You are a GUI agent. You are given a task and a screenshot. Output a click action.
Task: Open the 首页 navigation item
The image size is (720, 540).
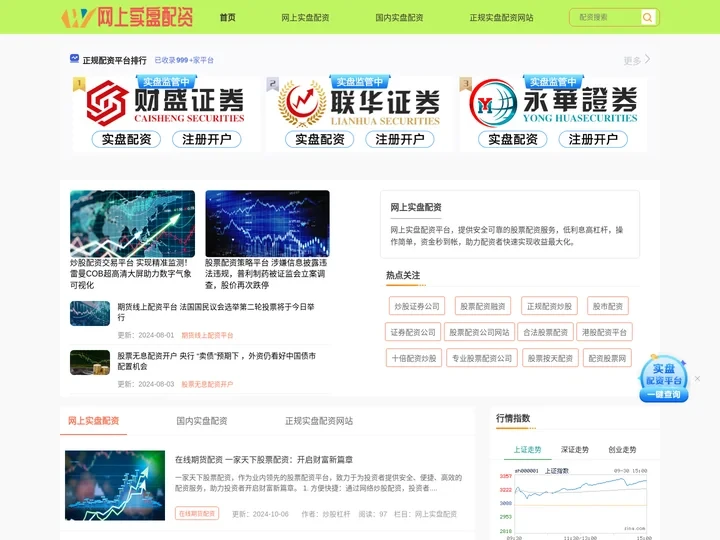pos(227,17)
